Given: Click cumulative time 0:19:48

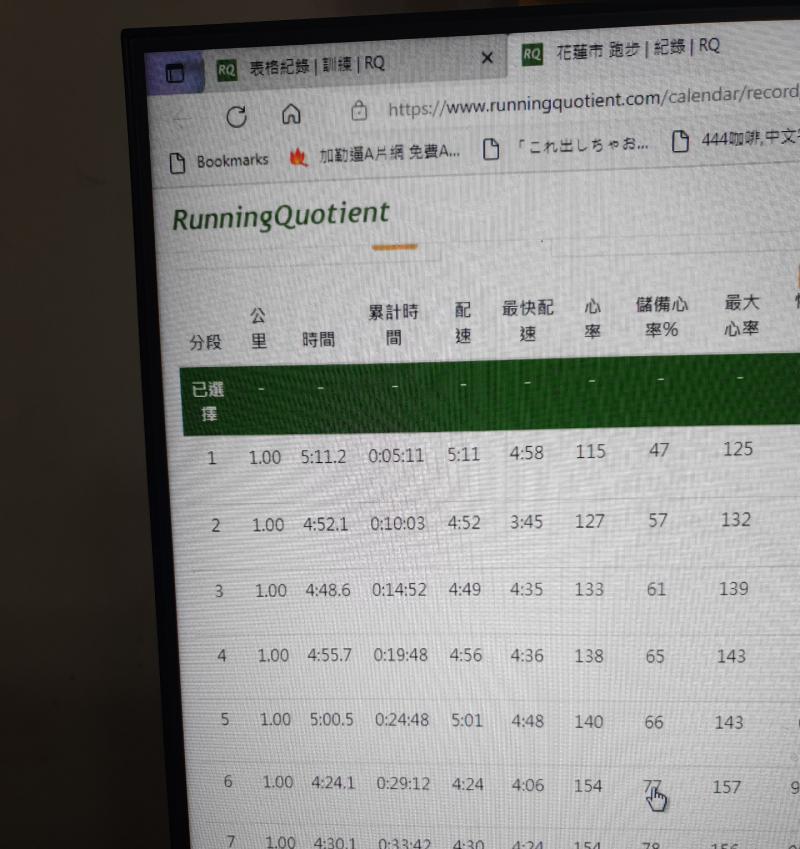Looking at the screenshot, I should pyautogui.click(x=401, y=655).
